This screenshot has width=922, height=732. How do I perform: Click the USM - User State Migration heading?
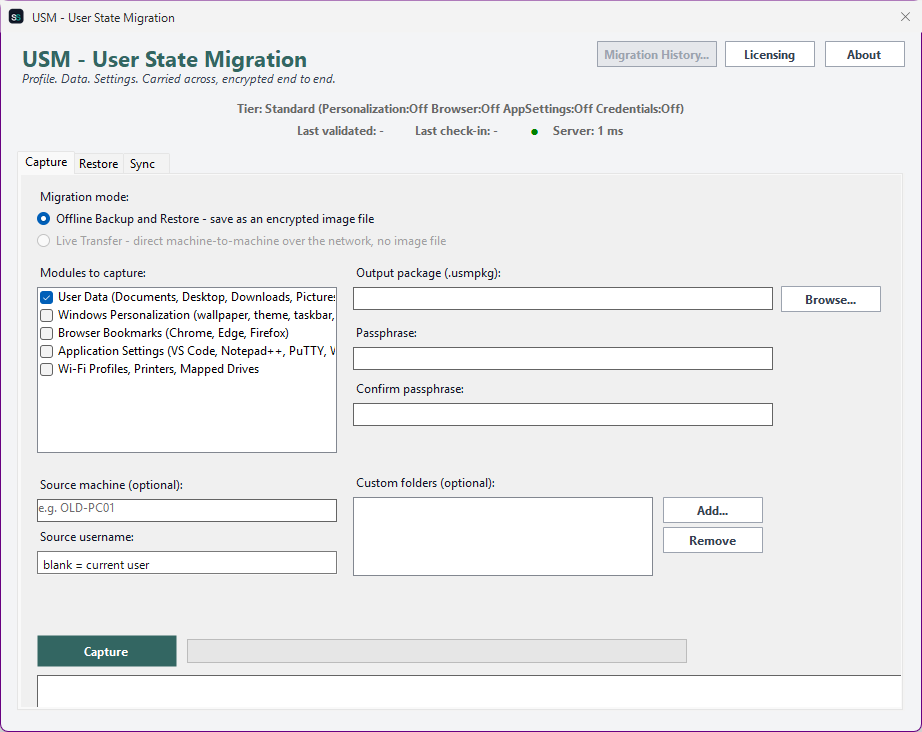165,59
